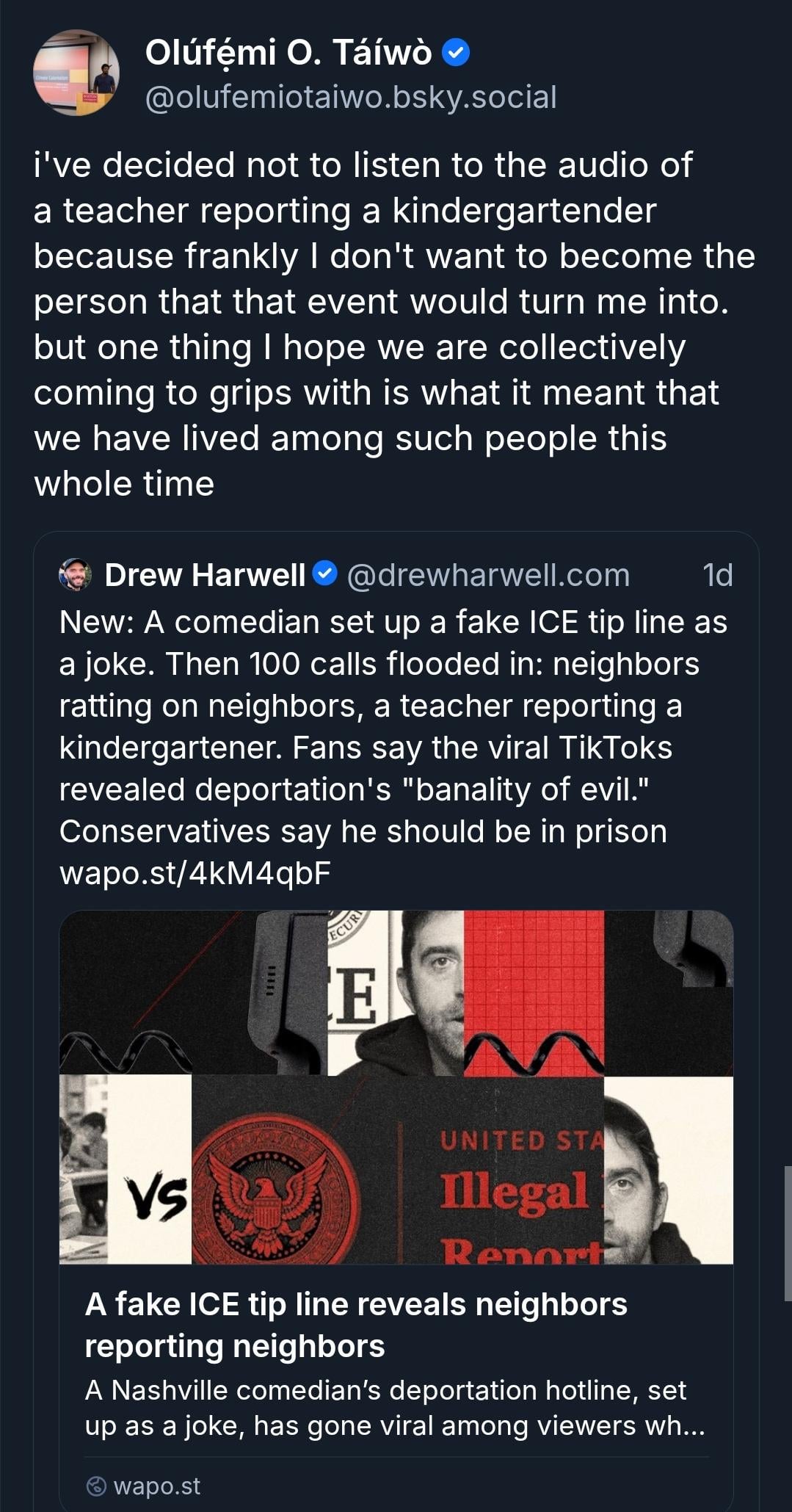This screenshot has width=792, height=1512.
Task: Tap the globe icon beside wapo.st
Action: tap(96, 1486)
